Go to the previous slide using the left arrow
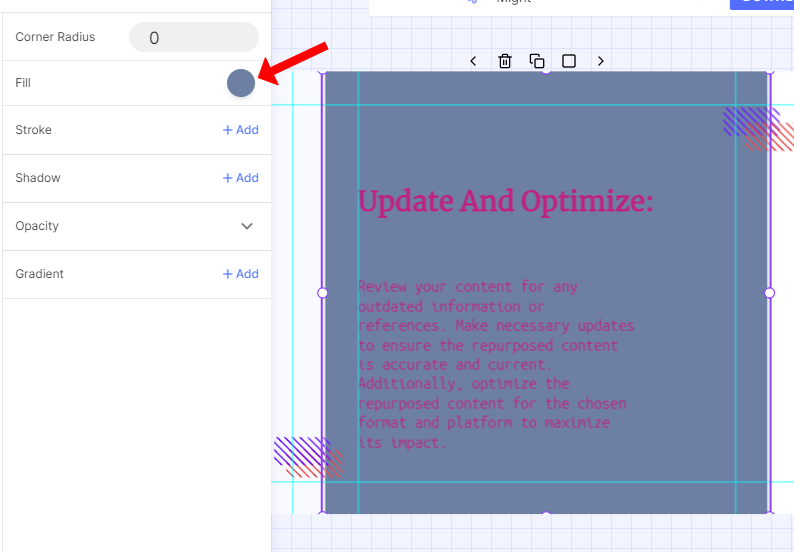Image resolution: width=794 pixels, height=552 pixels. coord(473,61)
